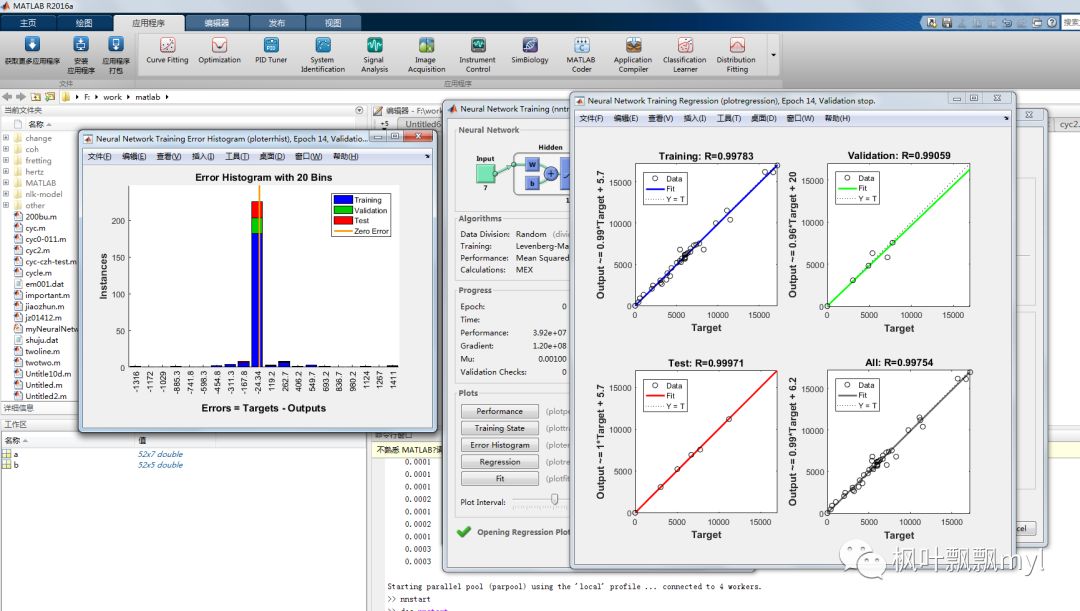1080x611 pixels.
Task: Expand the MATLAB folder node
Action: coord(6,183)
